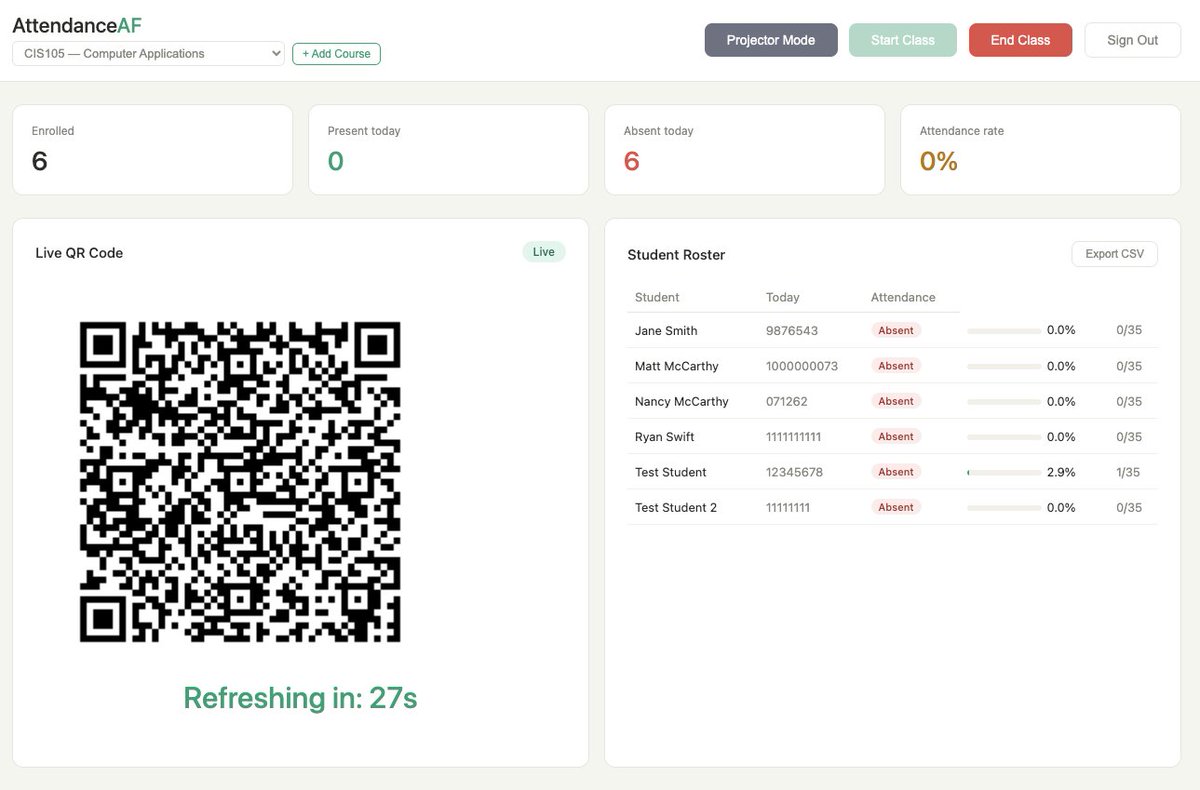Click the Student Roster heading
The image size is (1200, 790).
point(676,255)
